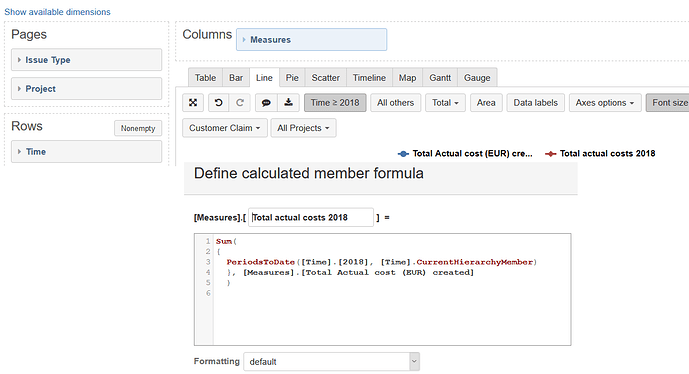Click the download export icon
Screen dimensions: 689x374
coord(288,103)
